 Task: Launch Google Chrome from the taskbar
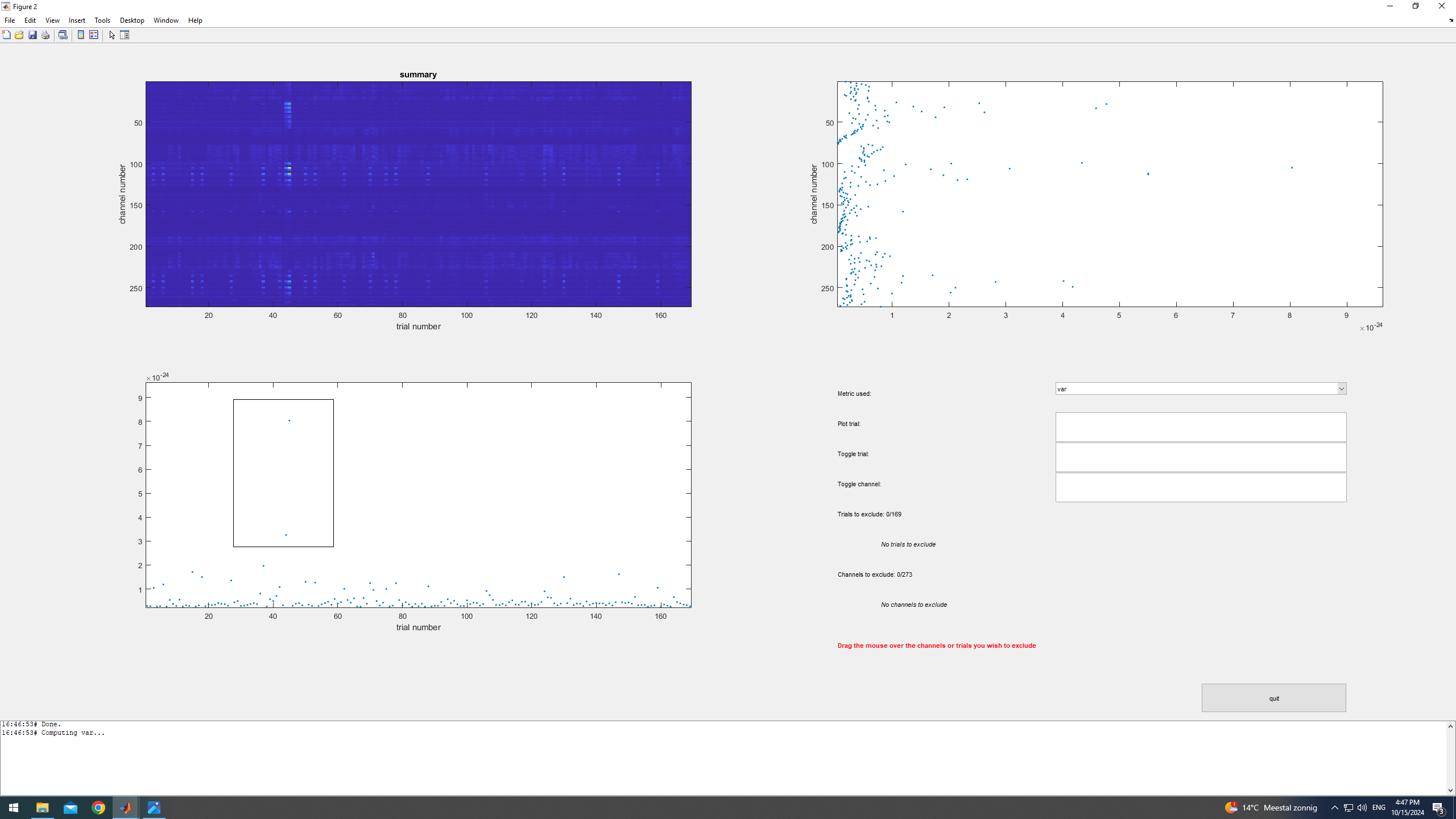98,808
